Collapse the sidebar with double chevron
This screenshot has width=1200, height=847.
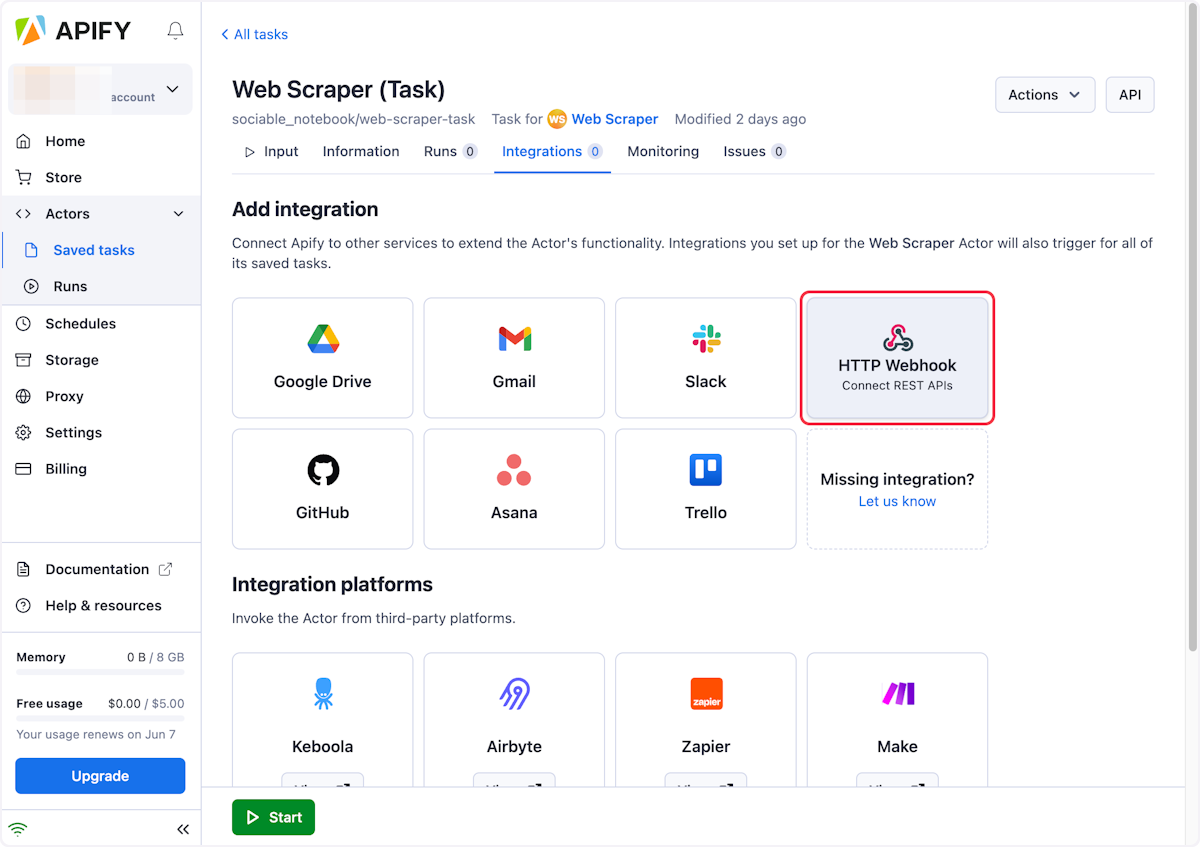coord(183,829)
